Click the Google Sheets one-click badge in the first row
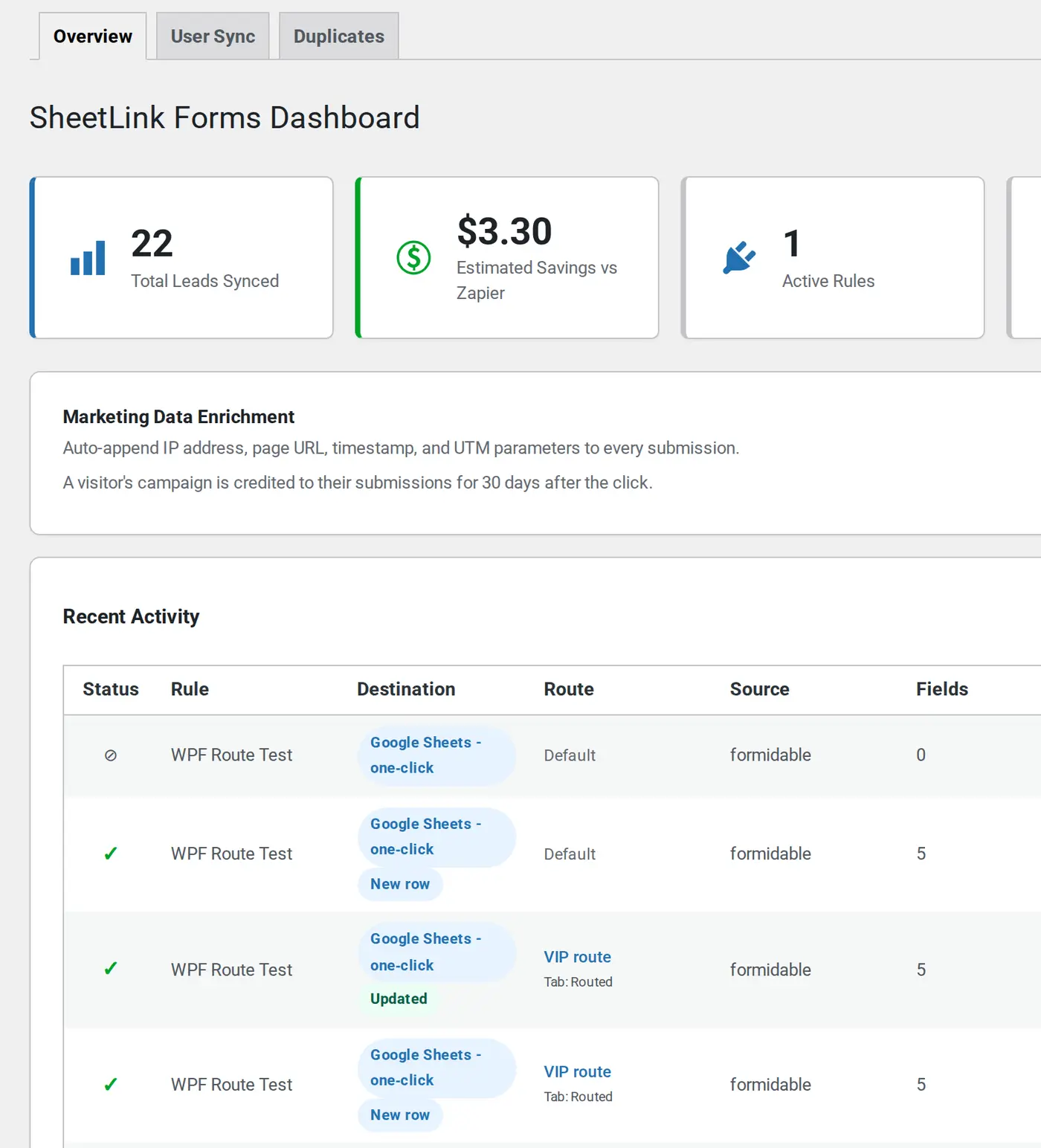 [x=436, y=755]
